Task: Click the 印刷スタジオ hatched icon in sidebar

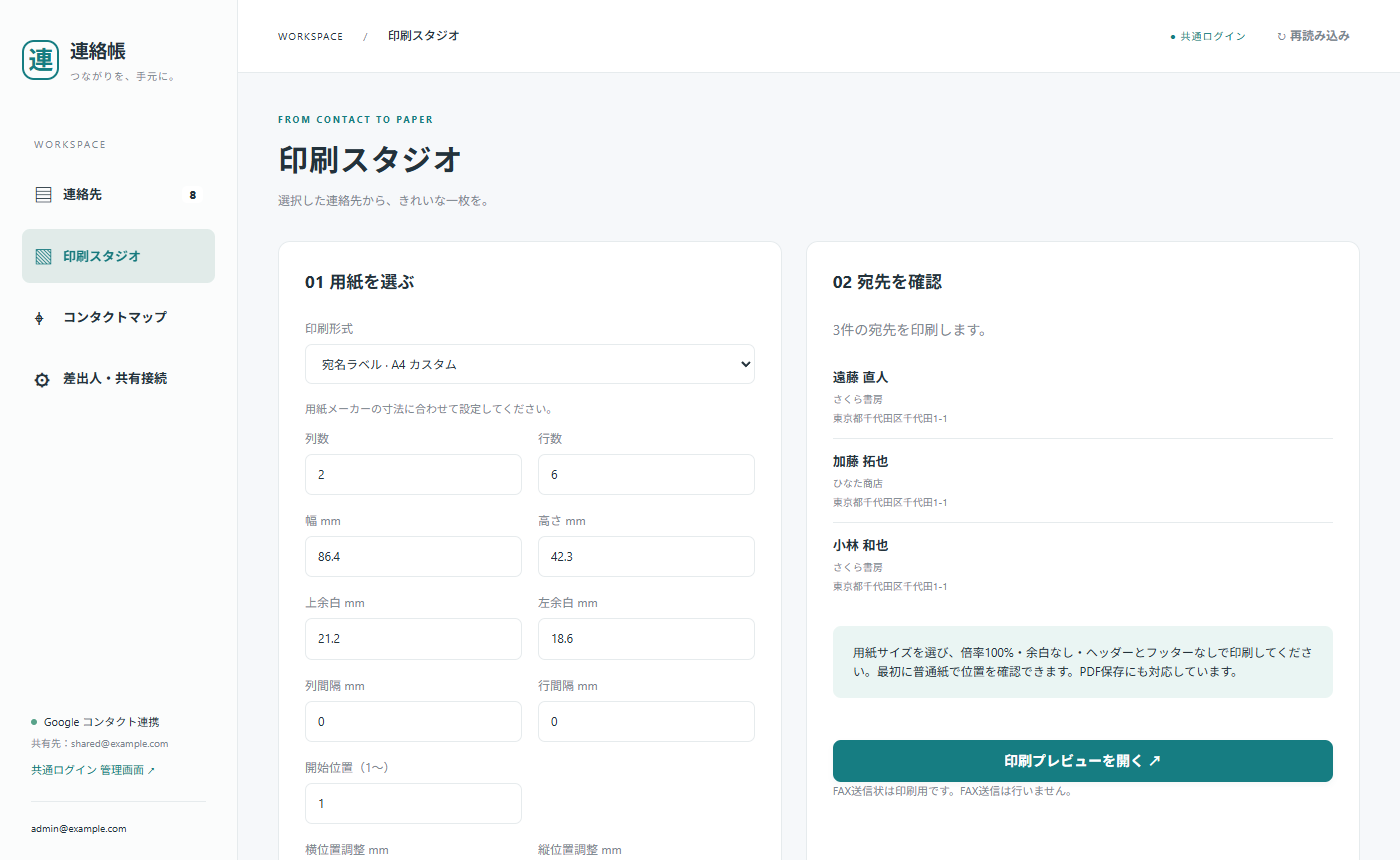Action: [x=43, y=256]
